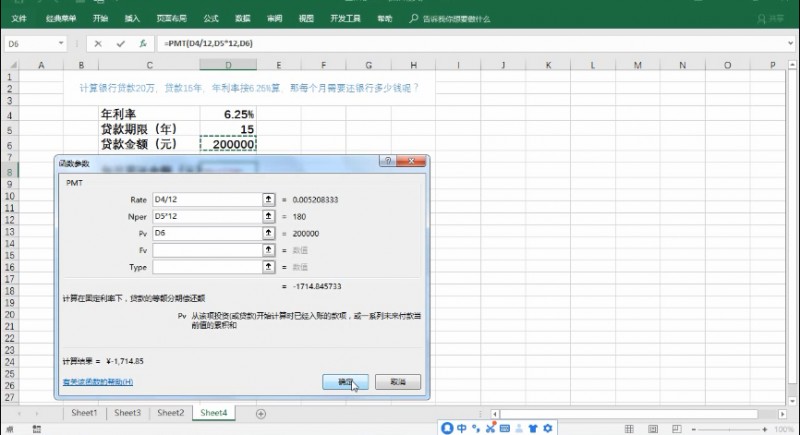Click the zoom slider in the status bar
Viewport: 800px width, 435px height.
pos(729,429)
